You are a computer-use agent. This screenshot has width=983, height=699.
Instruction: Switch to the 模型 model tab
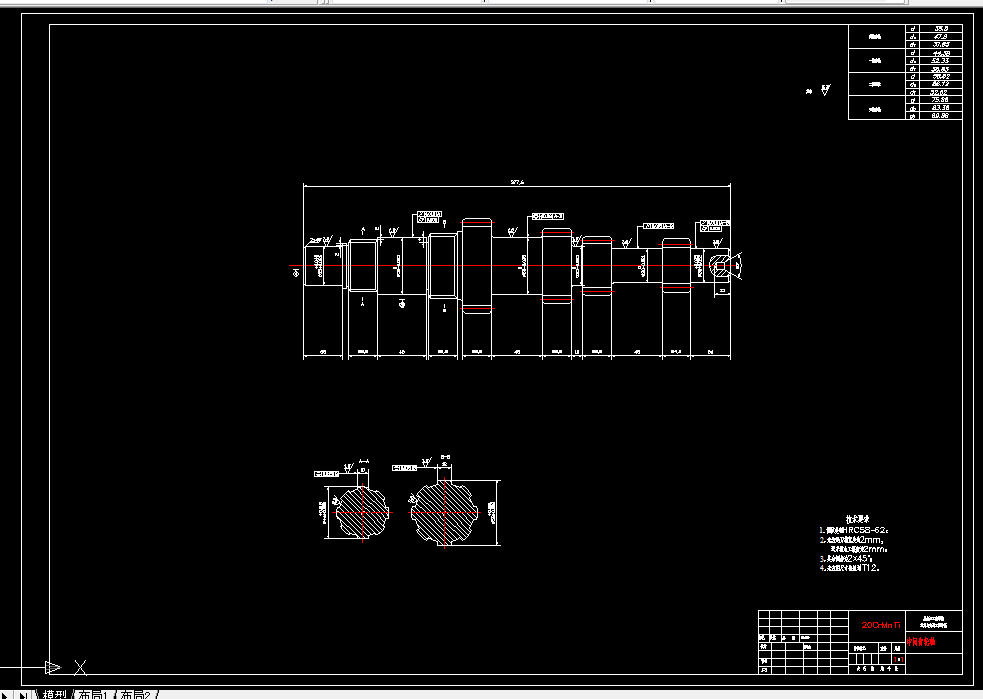click(x=55, y=695)
